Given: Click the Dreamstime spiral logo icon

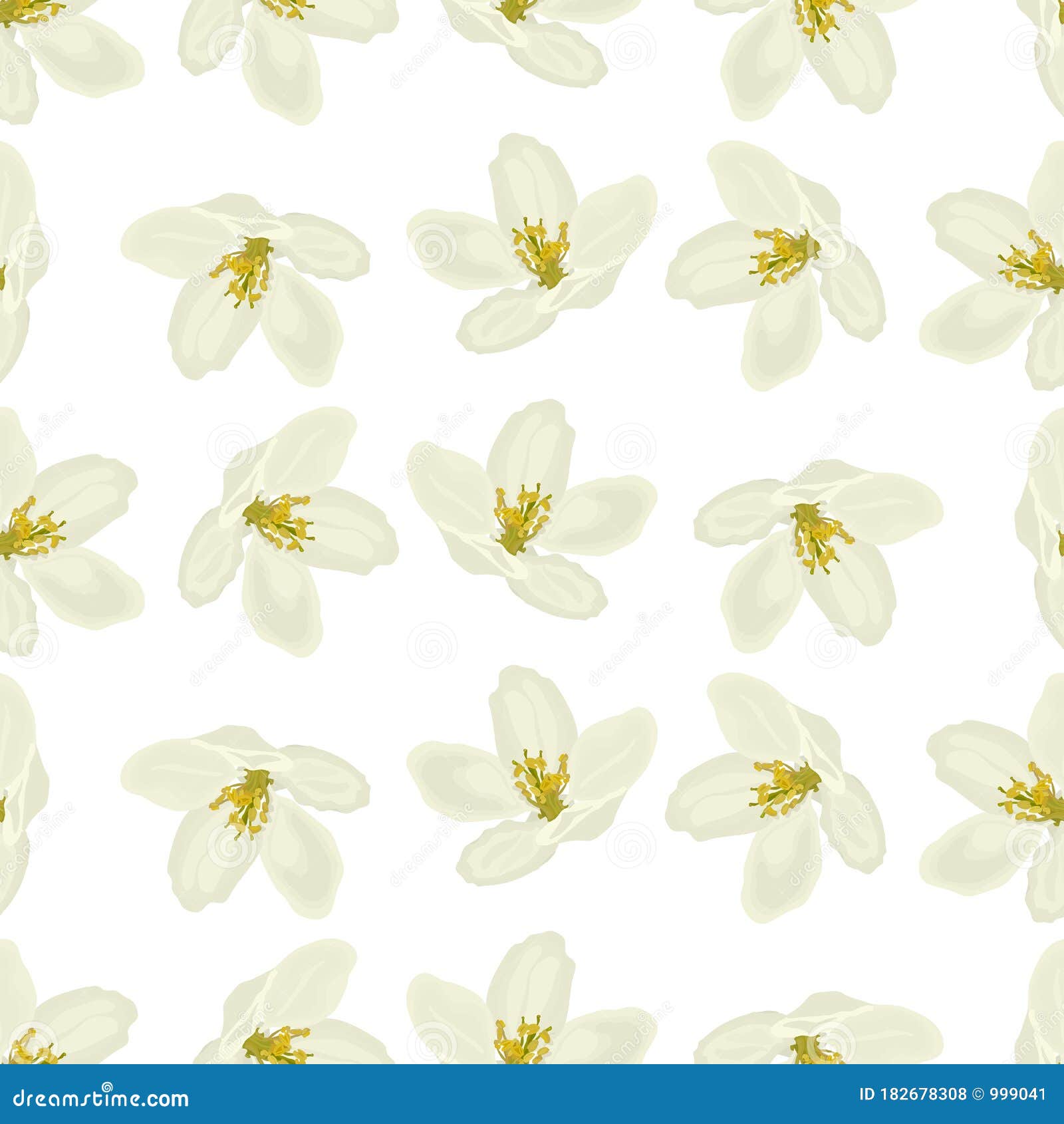Looking at the screenshot, I should pos(107,1087).
